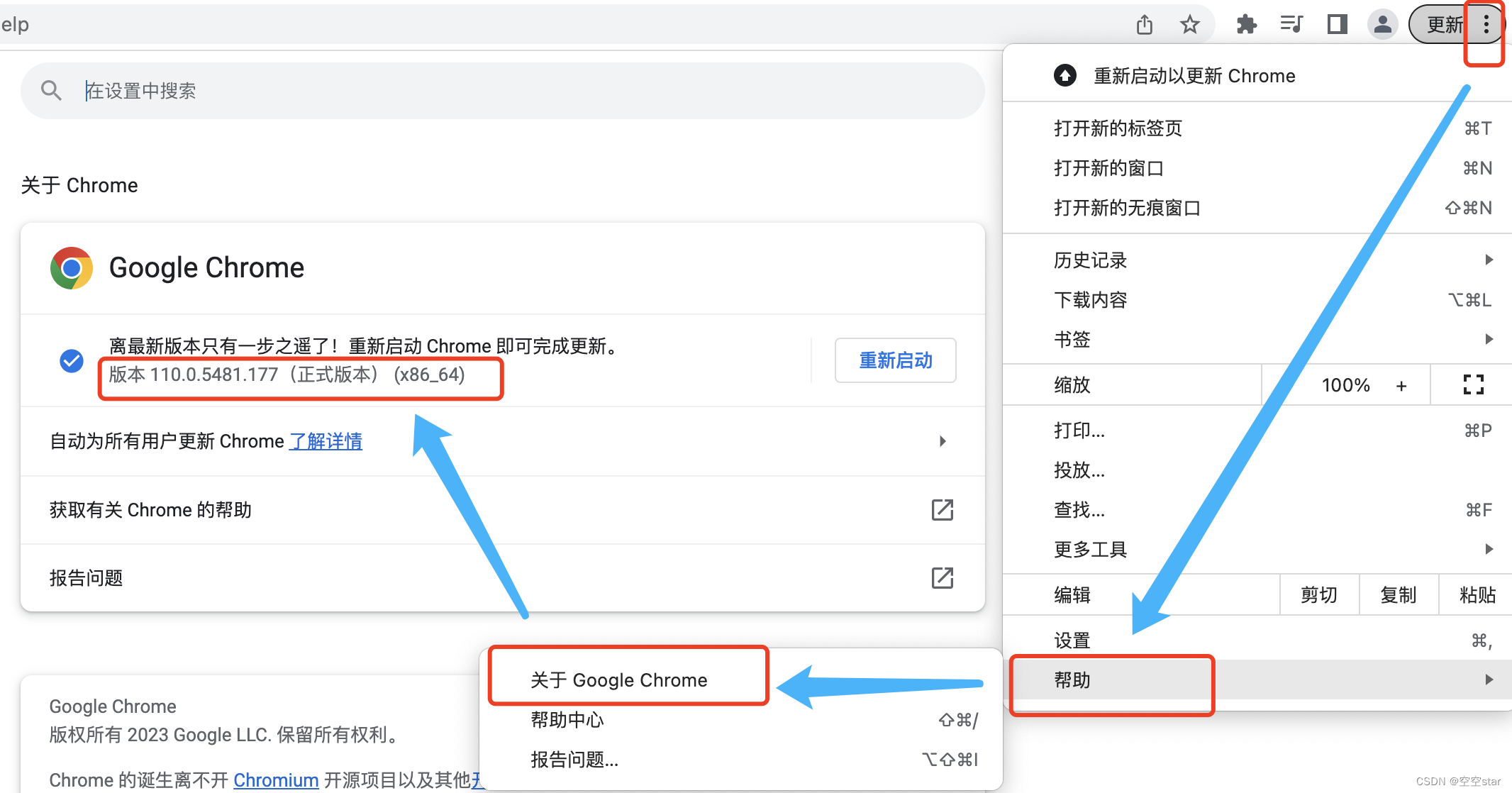The height and width of the screenshot is (793, 1512).
Task: Select 打开新的标签页 menu item
Action: [x=1257, y=128]
